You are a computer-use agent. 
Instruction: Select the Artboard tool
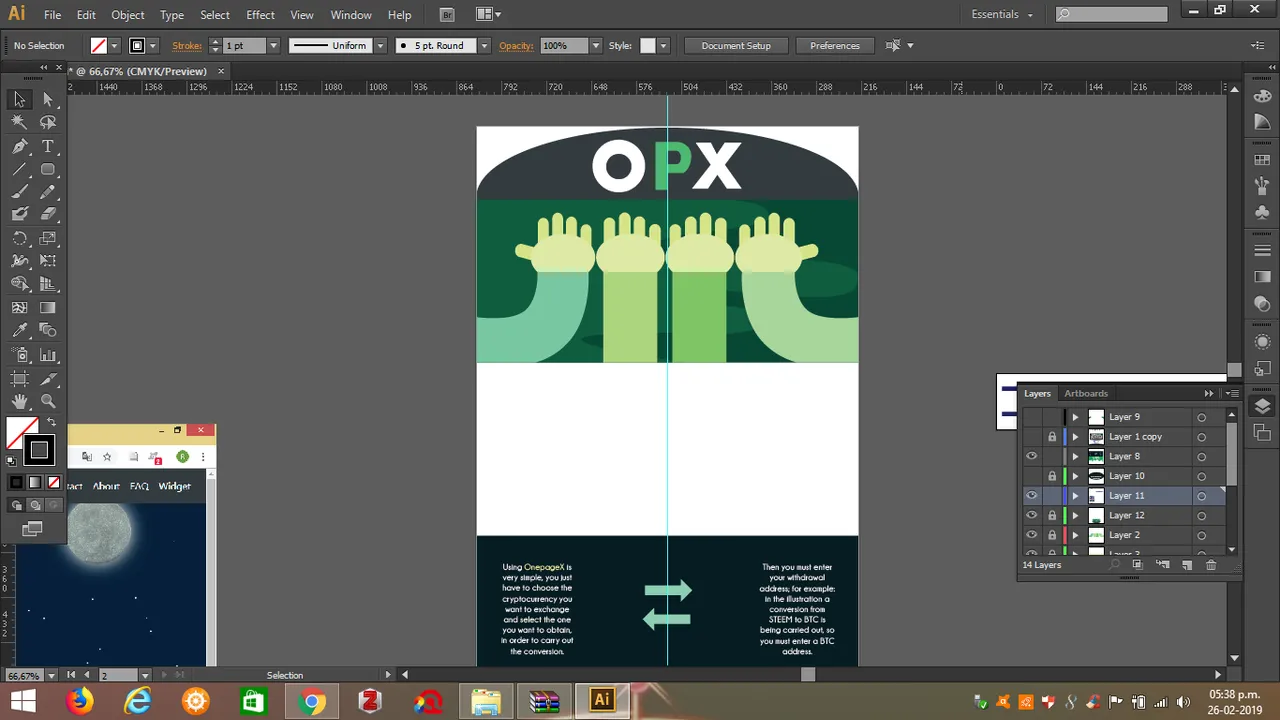(19, 378)
